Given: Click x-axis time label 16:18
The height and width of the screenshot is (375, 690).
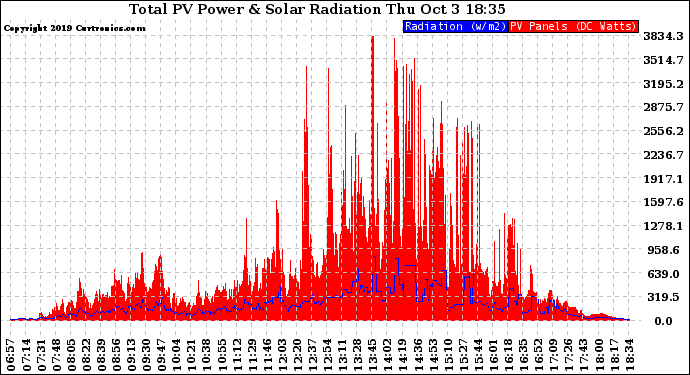Looking at the screenshot, I should pos(508,354).
